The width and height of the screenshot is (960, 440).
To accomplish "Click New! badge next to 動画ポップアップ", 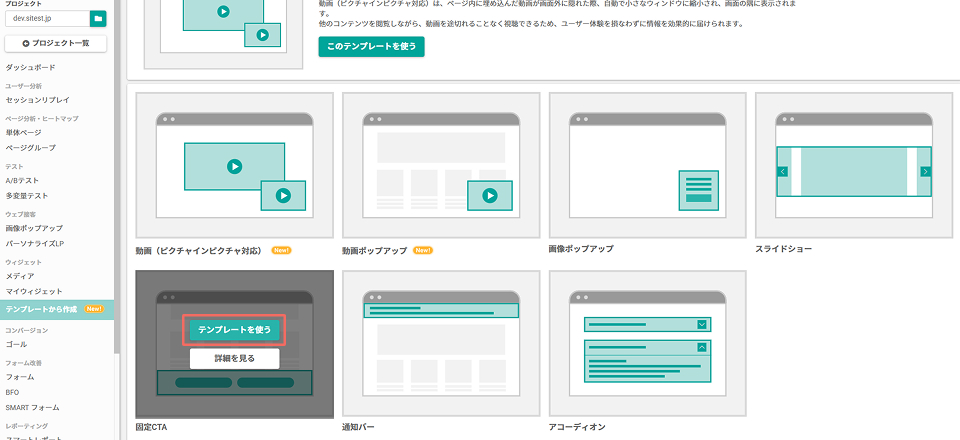I will [x=423, y=250].
